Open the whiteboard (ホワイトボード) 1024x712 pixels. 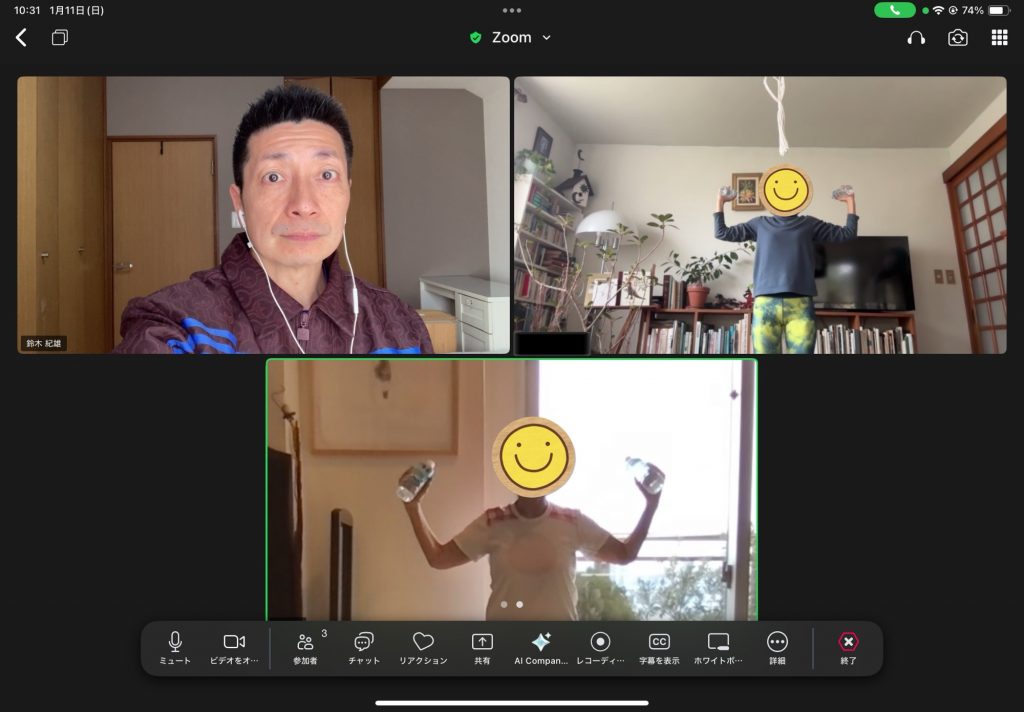click(718, 647)
